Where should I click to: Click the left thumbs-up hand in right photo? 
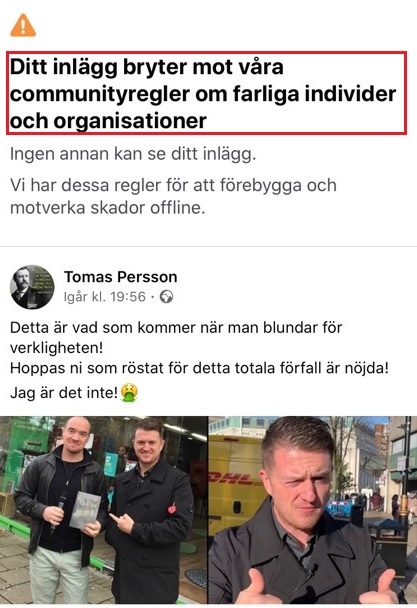click(254, 585)
